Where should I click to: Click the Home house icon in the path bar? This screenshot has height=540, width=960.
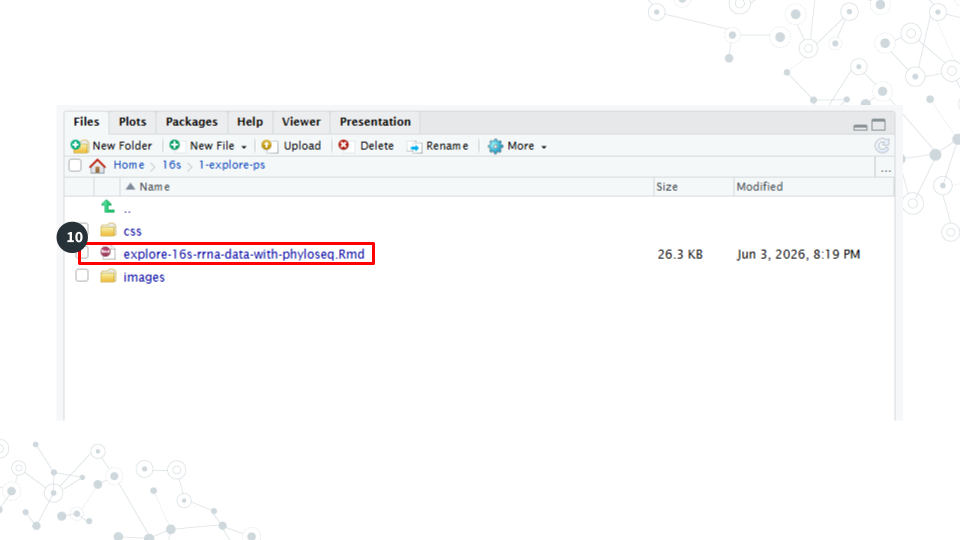coord(97,165)
